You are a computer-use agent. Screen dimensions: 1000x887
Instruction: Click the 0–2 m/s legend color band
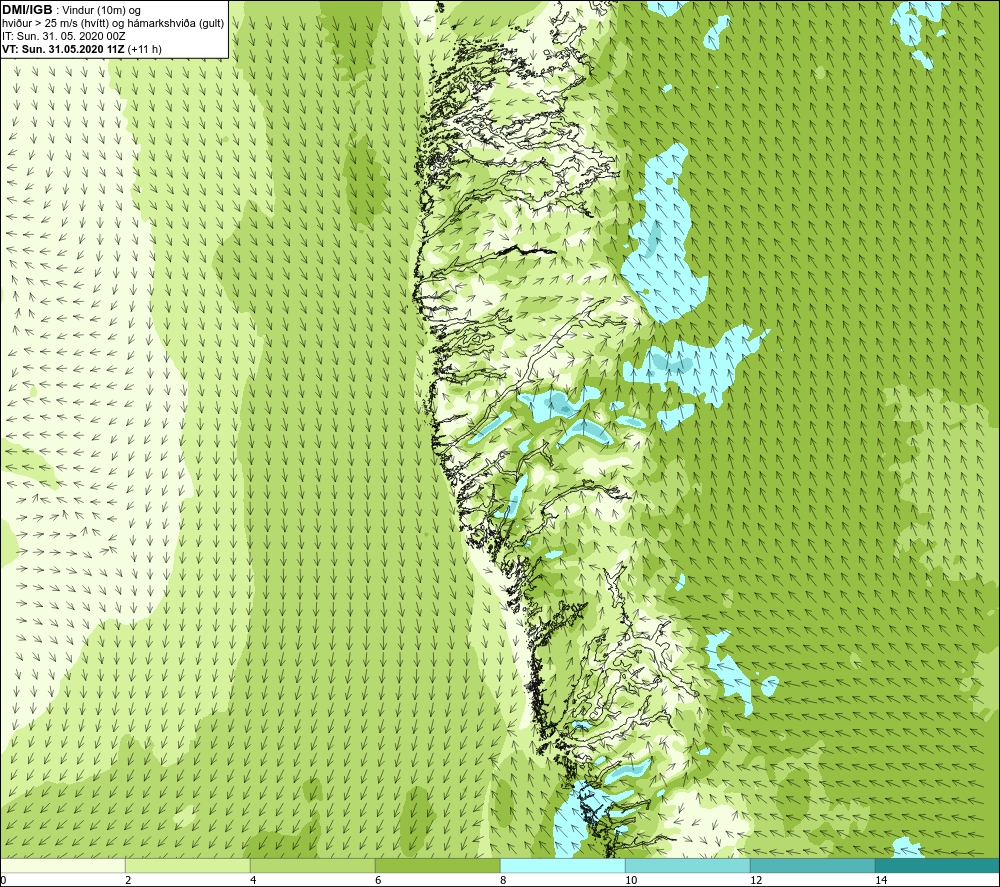[62, 865]
